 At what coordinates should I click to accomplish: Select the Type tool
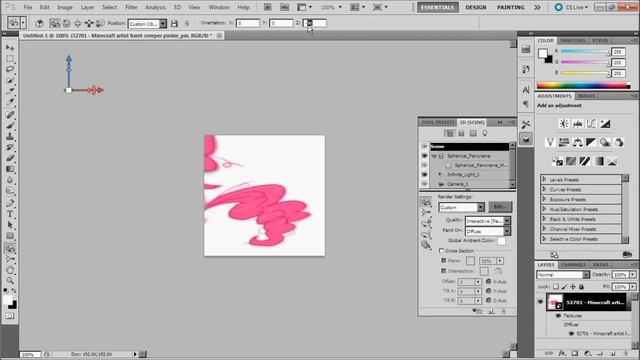click(10, 214)
